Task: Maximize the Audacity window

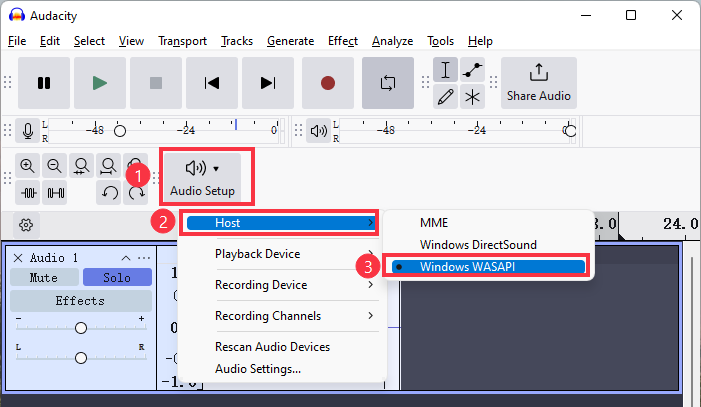Action: (631, 15)
